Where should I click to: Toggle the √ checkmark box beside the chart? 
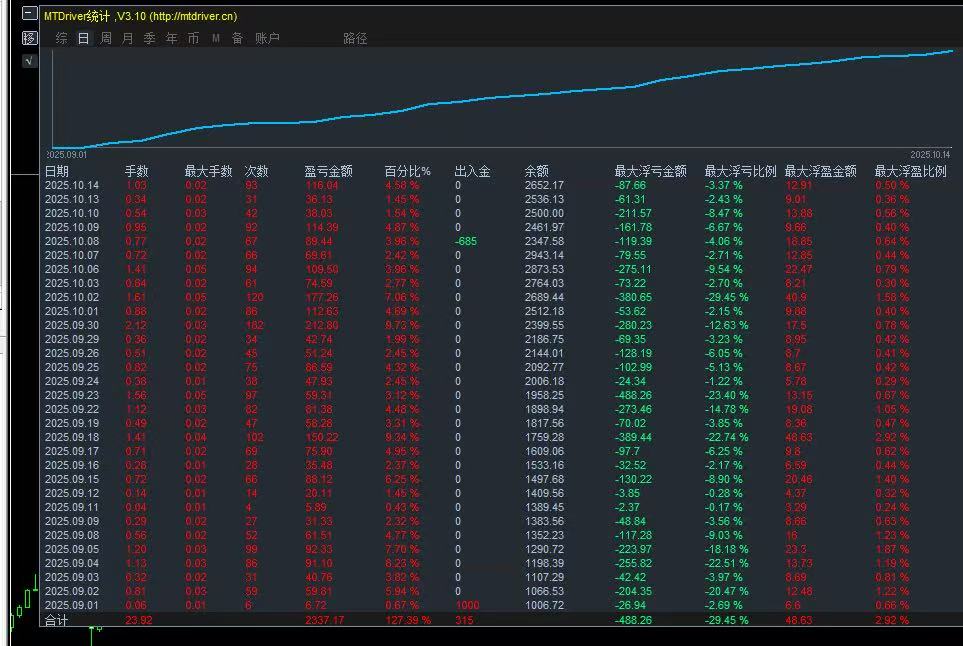[x=29, y=61]
